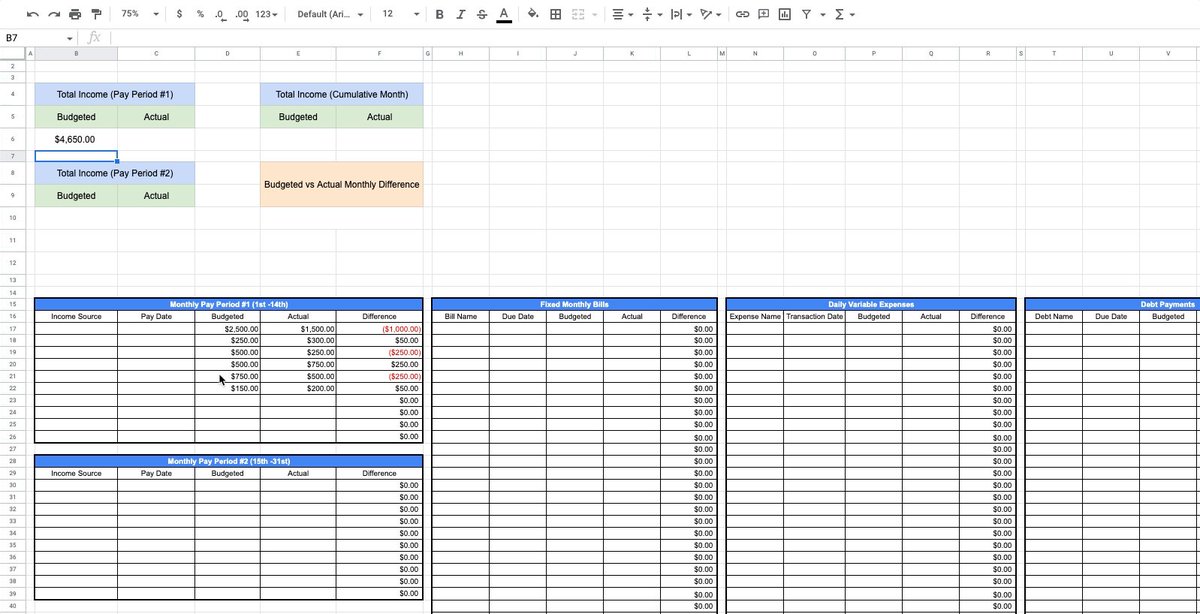Open the 75% zoom dropdown
The height and width of the screenshot is (614, 1200).
(139, 14)
